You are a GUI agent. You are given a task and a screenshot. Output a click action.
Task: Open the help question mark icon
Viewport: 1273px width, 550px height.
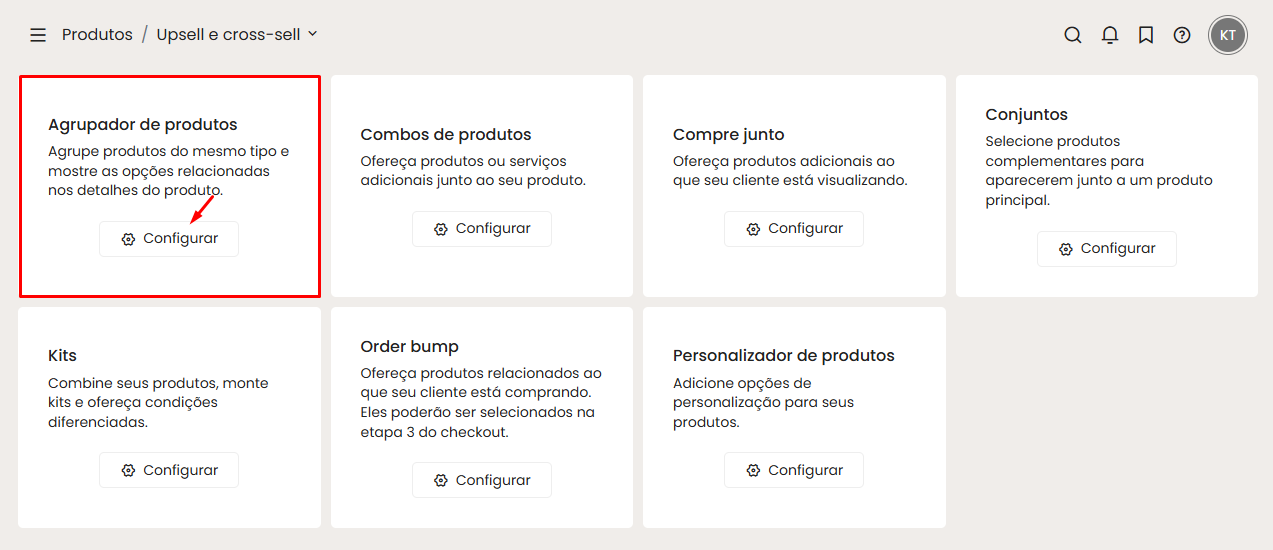[1182, 35]
